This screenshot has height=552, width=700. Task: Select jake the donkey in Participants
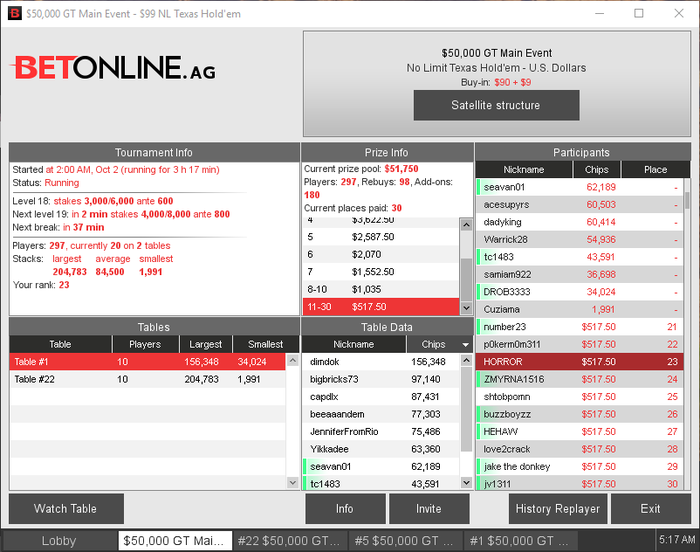[x=579, y=466]
